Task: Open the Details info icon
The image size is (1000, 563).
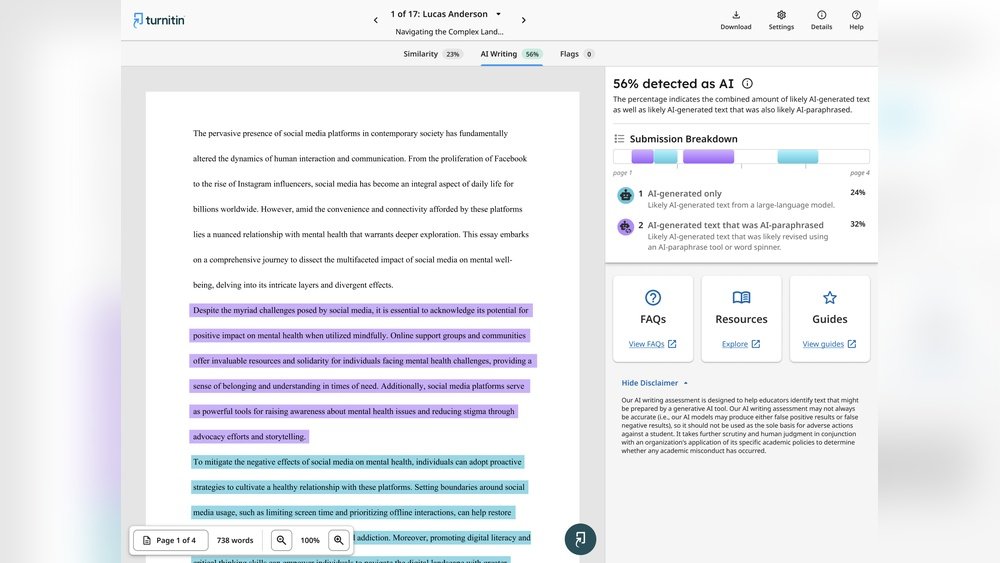Action: click(x=821, y=15)
